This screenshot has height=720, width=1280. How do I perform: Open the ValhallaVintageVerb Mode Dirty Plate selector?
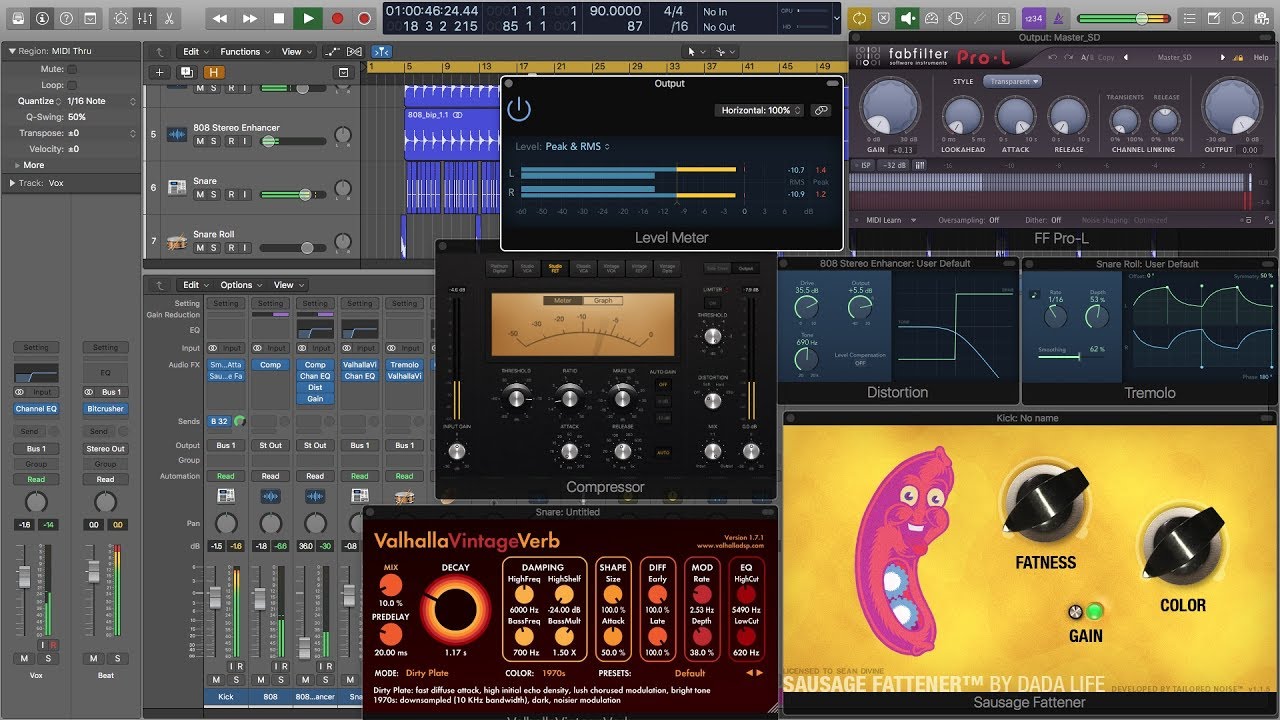(429, 673)
